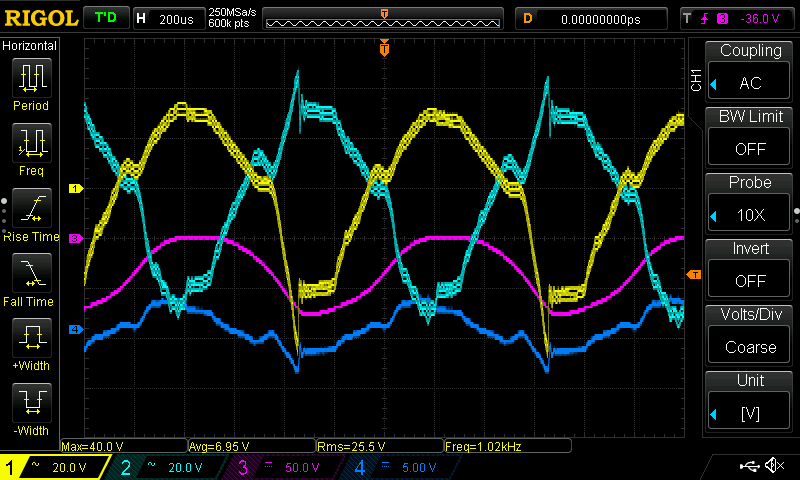Select the Period measurement icon
This screenshot has height=480, width=800.
click(x=31, y=77)
